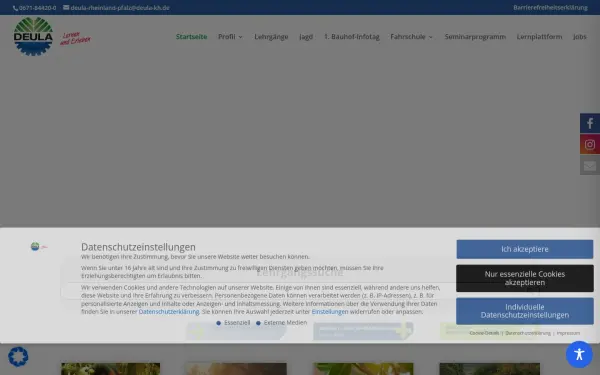Select the Externe Medien cookie category
Viewport: 600px width, 375px height.
pos(281,323)
